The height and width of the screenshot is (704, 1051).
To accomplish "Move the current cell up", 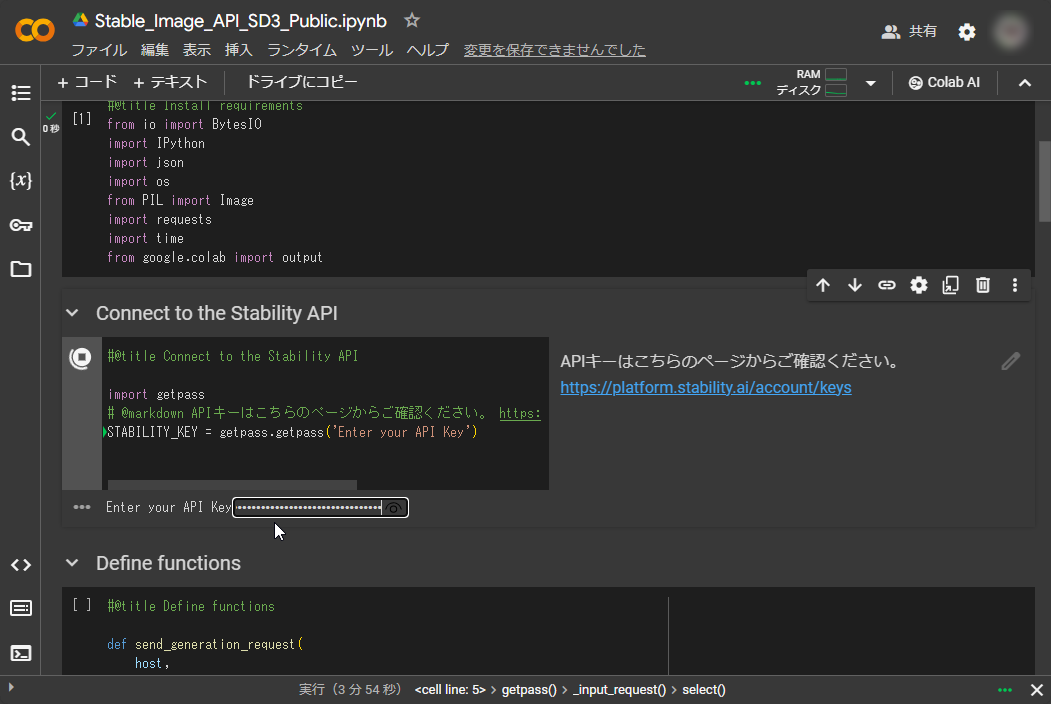I will click(823, 285).
